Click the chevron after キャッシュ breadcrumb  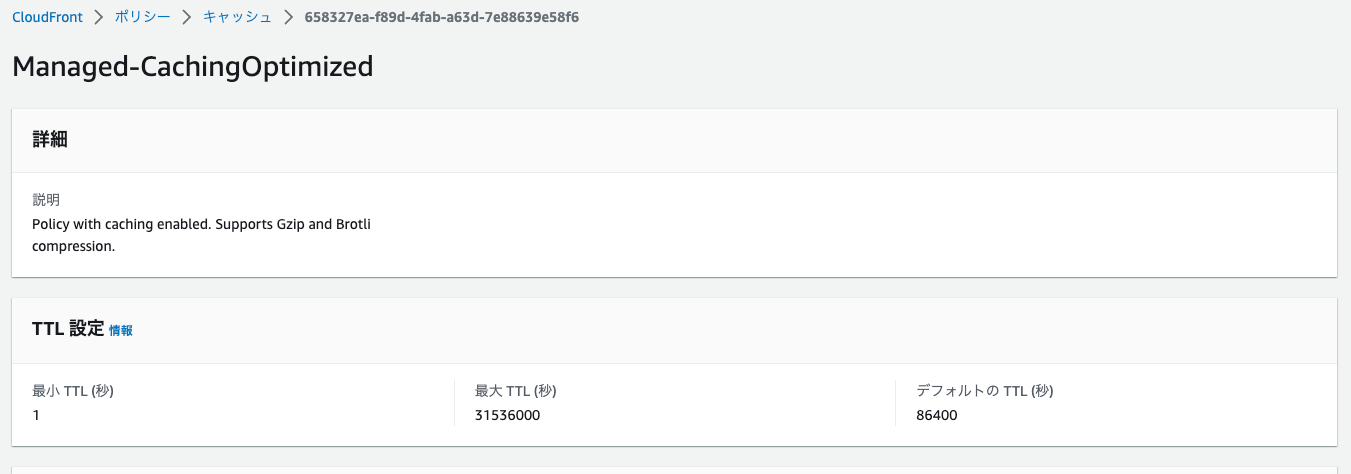tap(288, 18)
